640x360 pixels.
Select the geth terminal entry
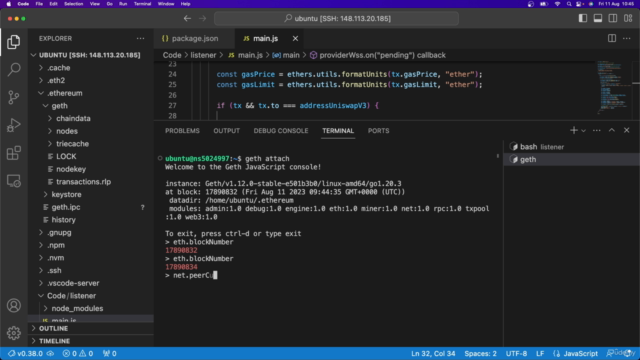tap(571, 160)
